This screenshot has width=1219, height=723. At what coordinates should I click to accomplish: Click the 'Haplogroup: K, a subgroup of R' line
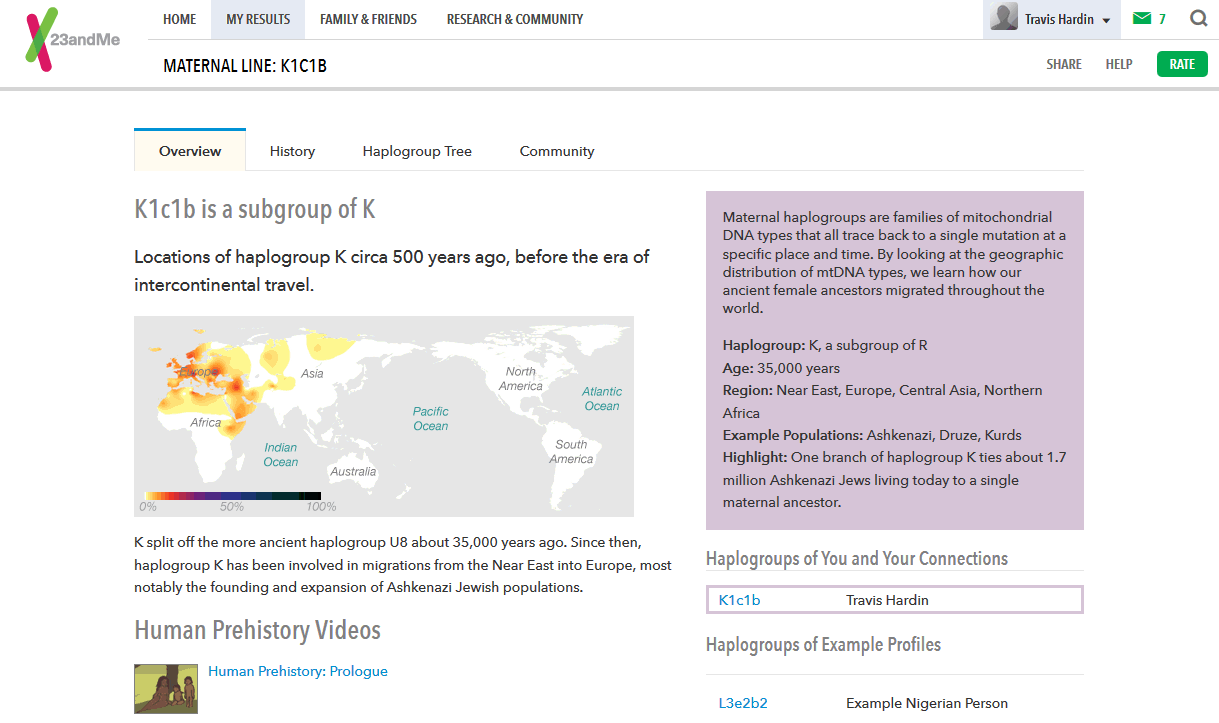(x=825, y=345)
